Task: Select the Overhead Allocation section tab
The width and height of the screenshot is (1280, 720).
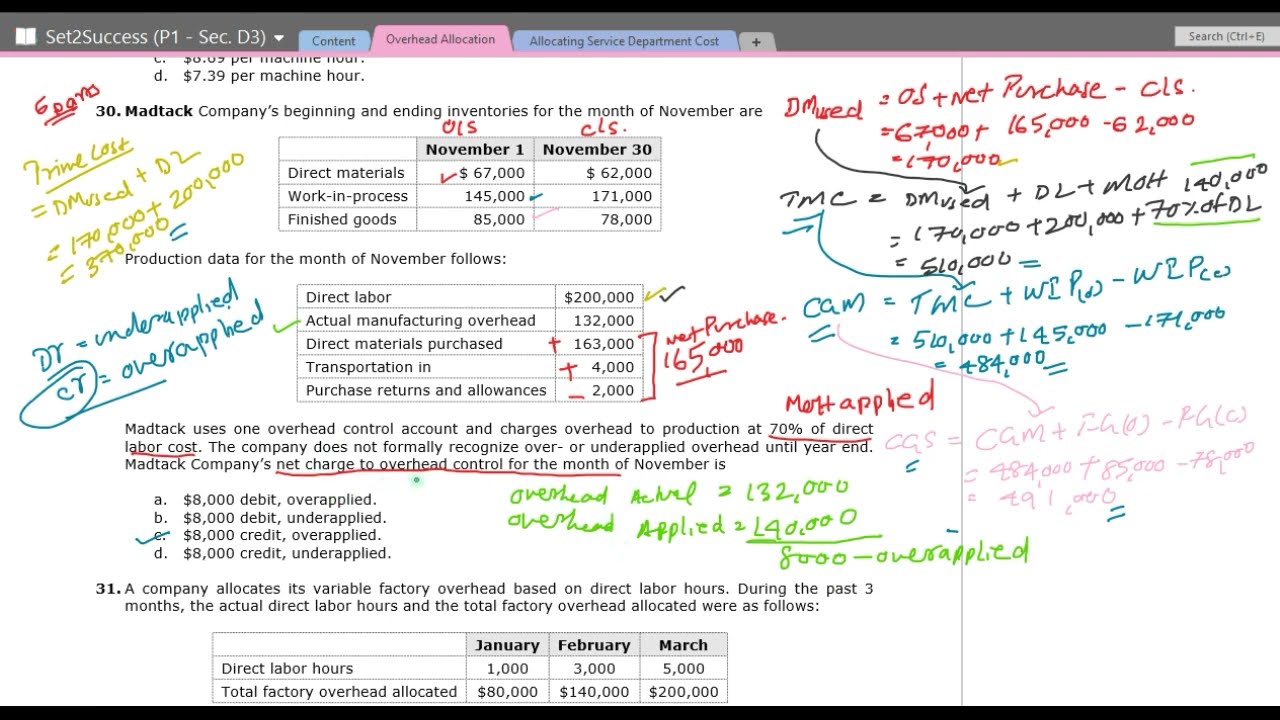Action: pos(440,39)
